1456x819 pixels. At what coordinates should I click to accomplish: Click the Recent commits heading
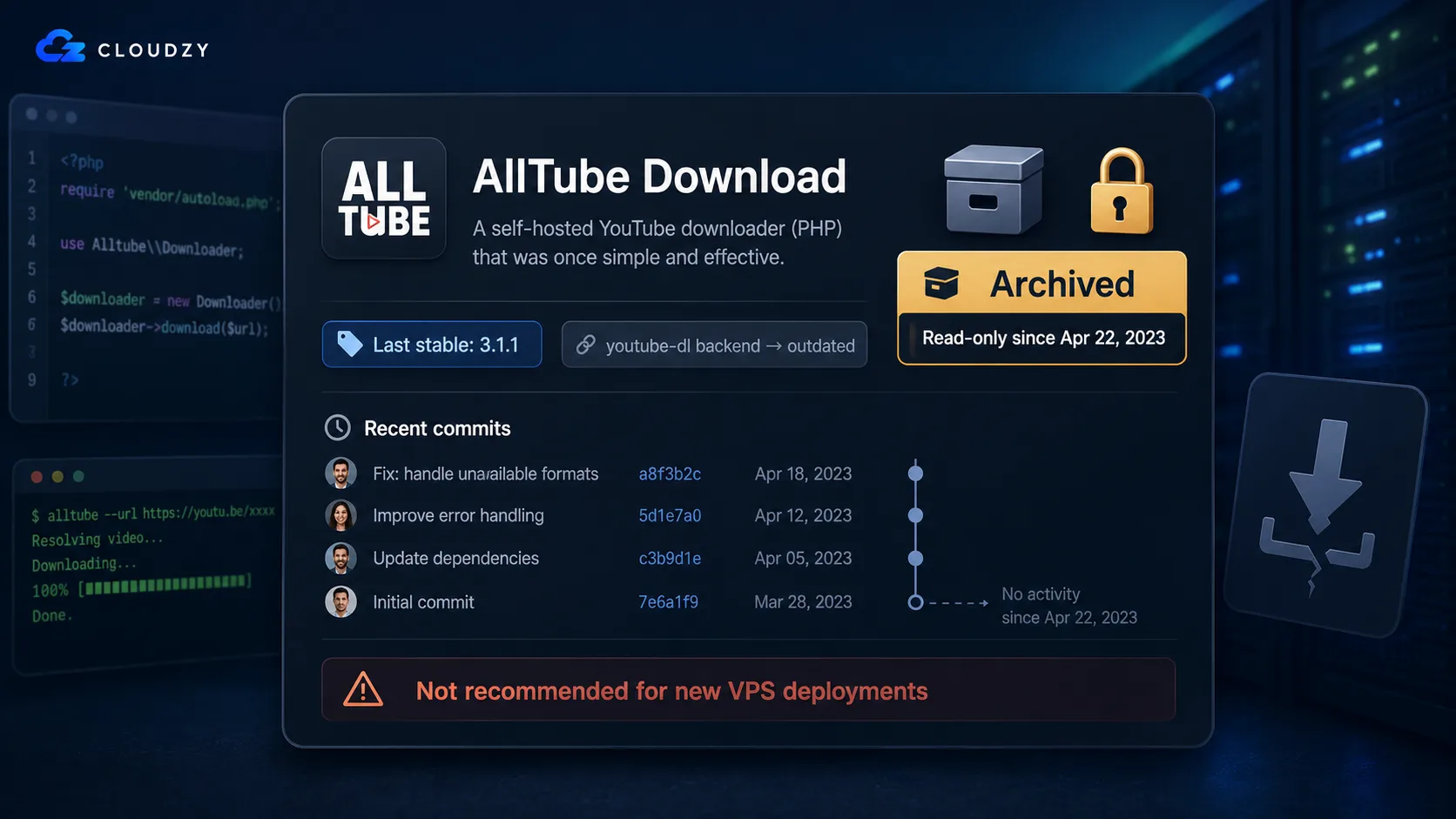(x=437, y=428)
